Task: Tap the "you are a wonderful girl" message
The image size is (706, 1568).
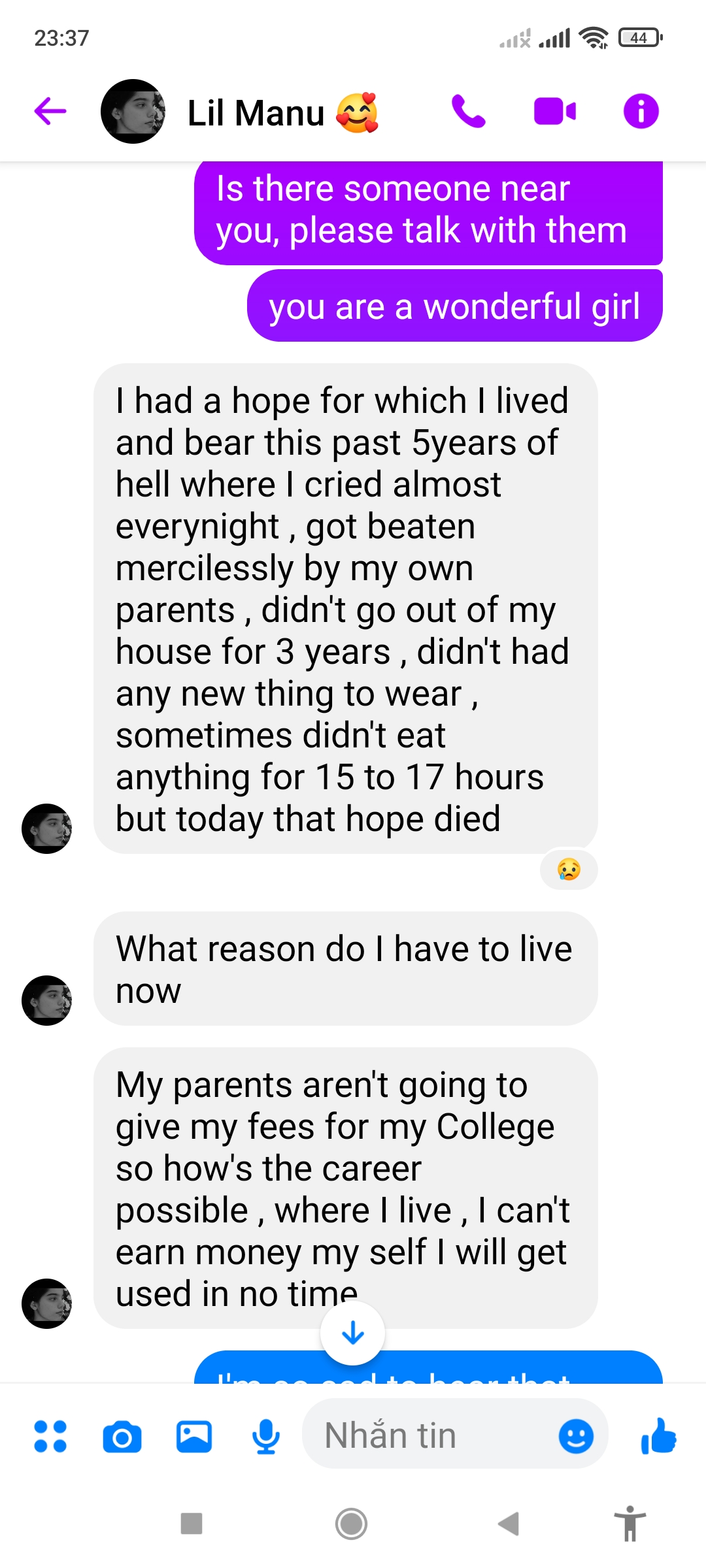Action: 454,306
